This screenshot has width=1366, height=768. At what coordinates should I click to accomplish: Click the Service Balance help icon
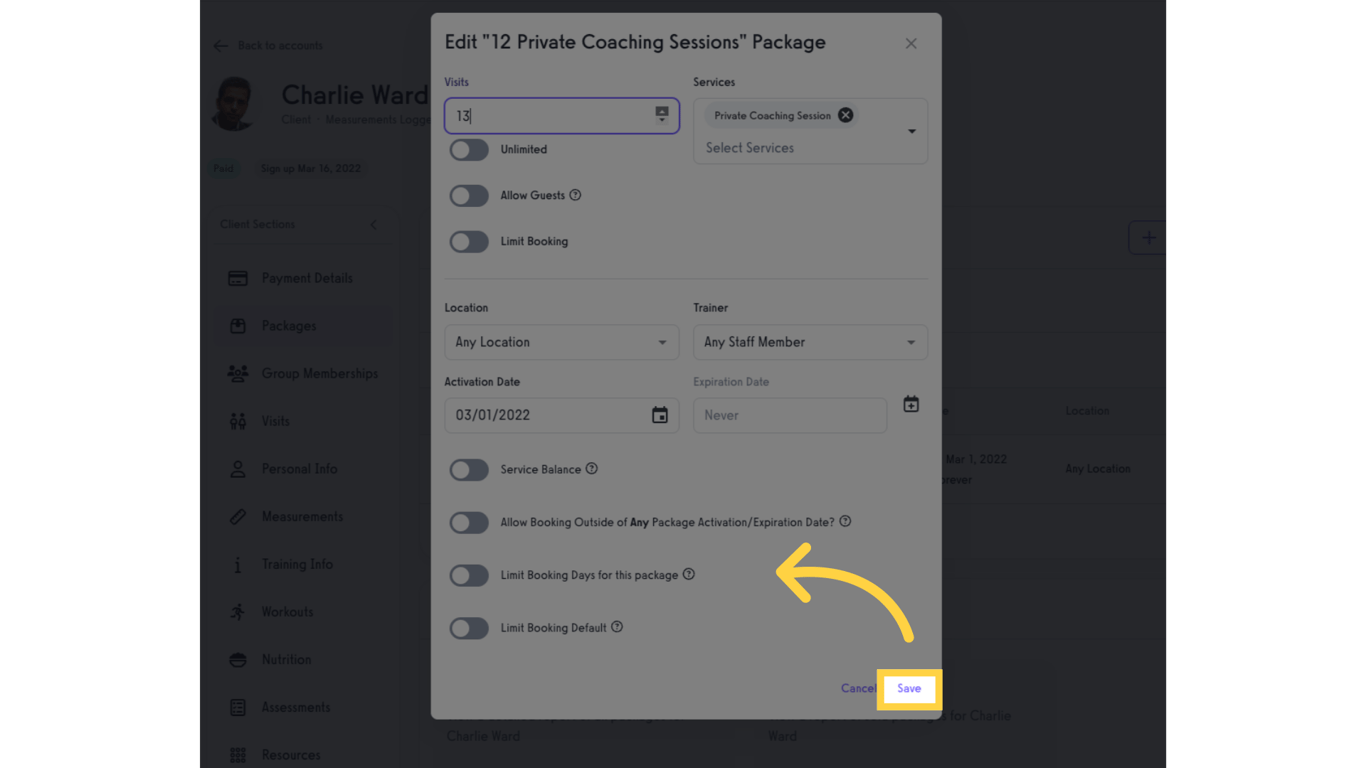[592, 469]
